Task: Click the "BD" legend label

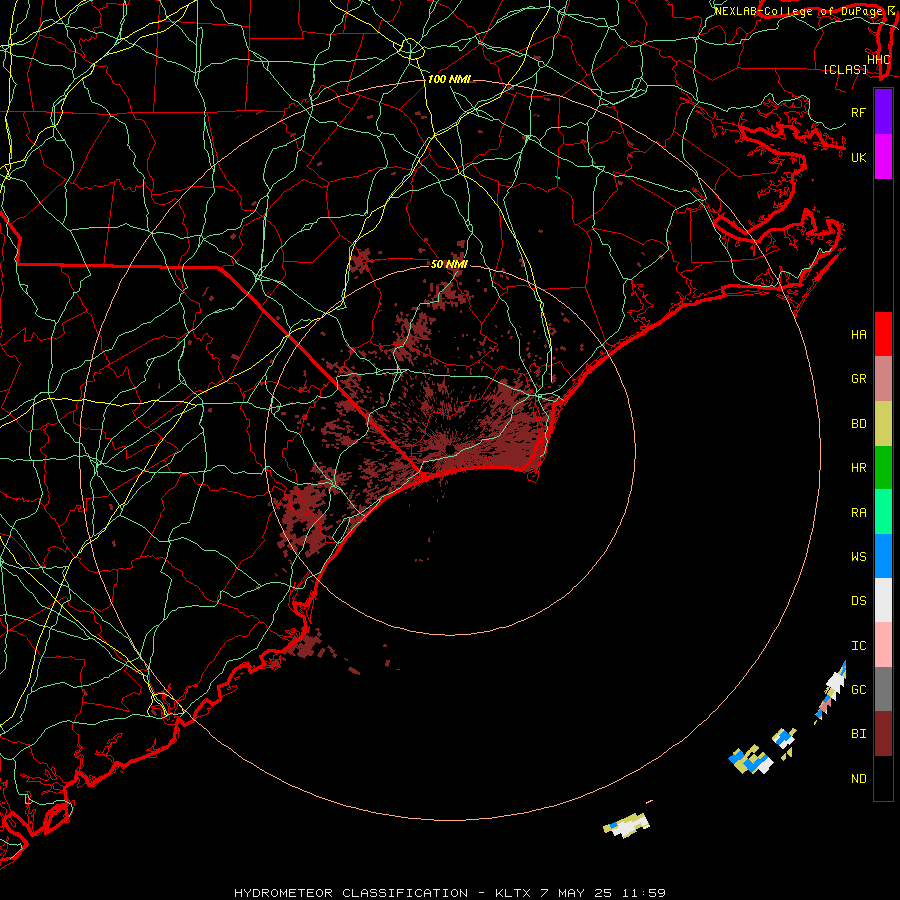Action: click(859, 424)
